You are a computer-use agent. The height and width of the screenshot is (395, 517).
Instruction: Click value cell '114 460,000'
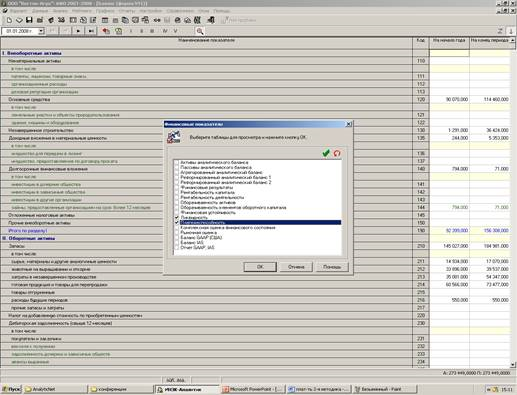click(490, 99)
